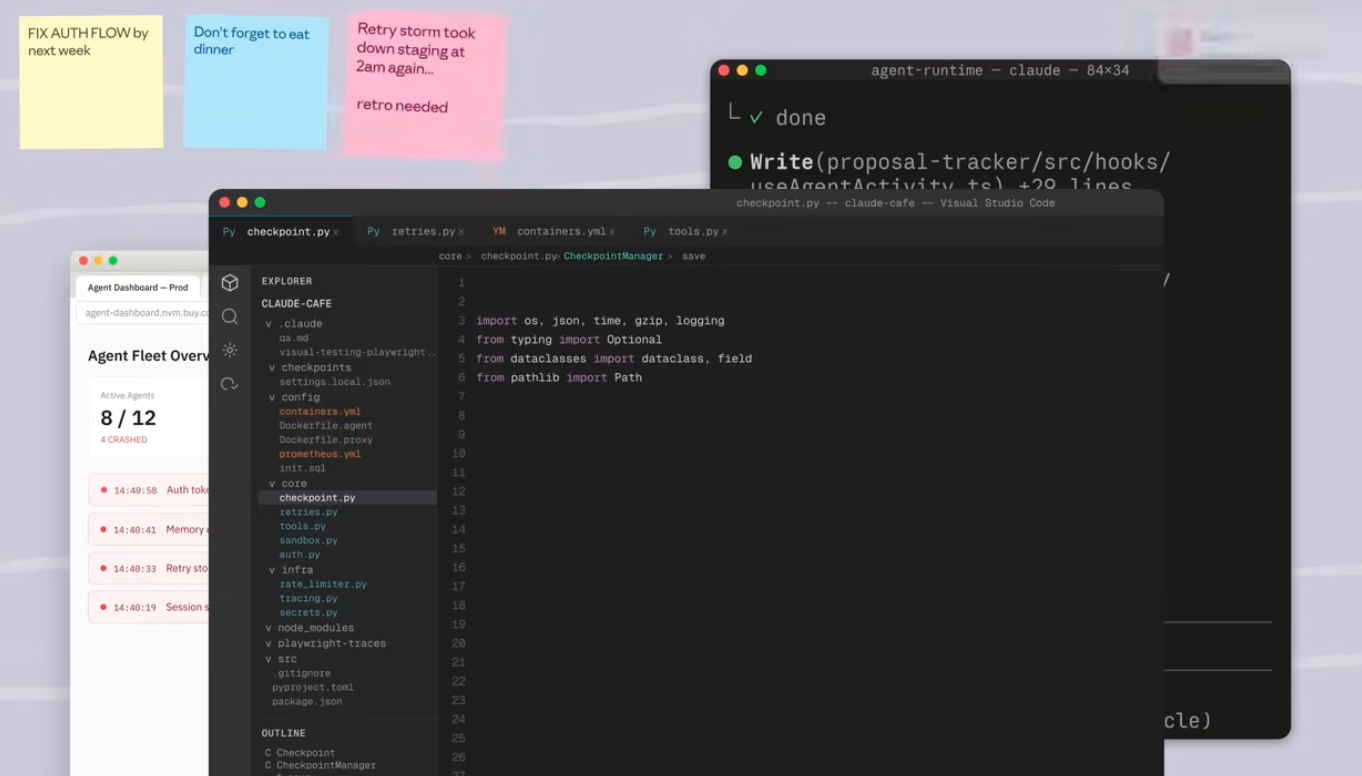This screenshot has height=776, width=1362.
Task: Close the checkpoint.py editor tab
Action: (x=336, y=232)
